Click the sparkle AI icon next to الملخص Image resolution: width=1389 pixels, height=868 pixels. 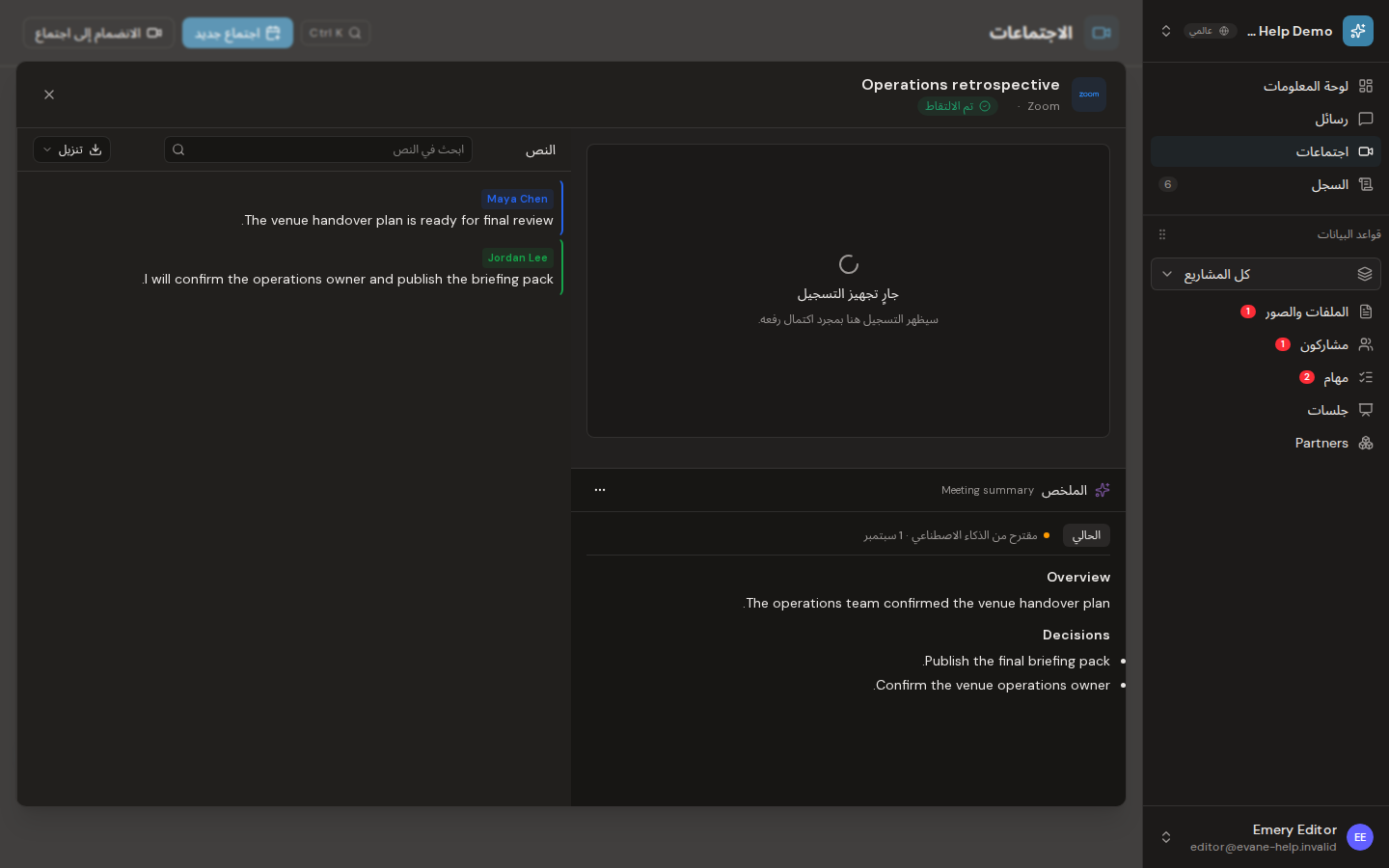click(1103, 490)
